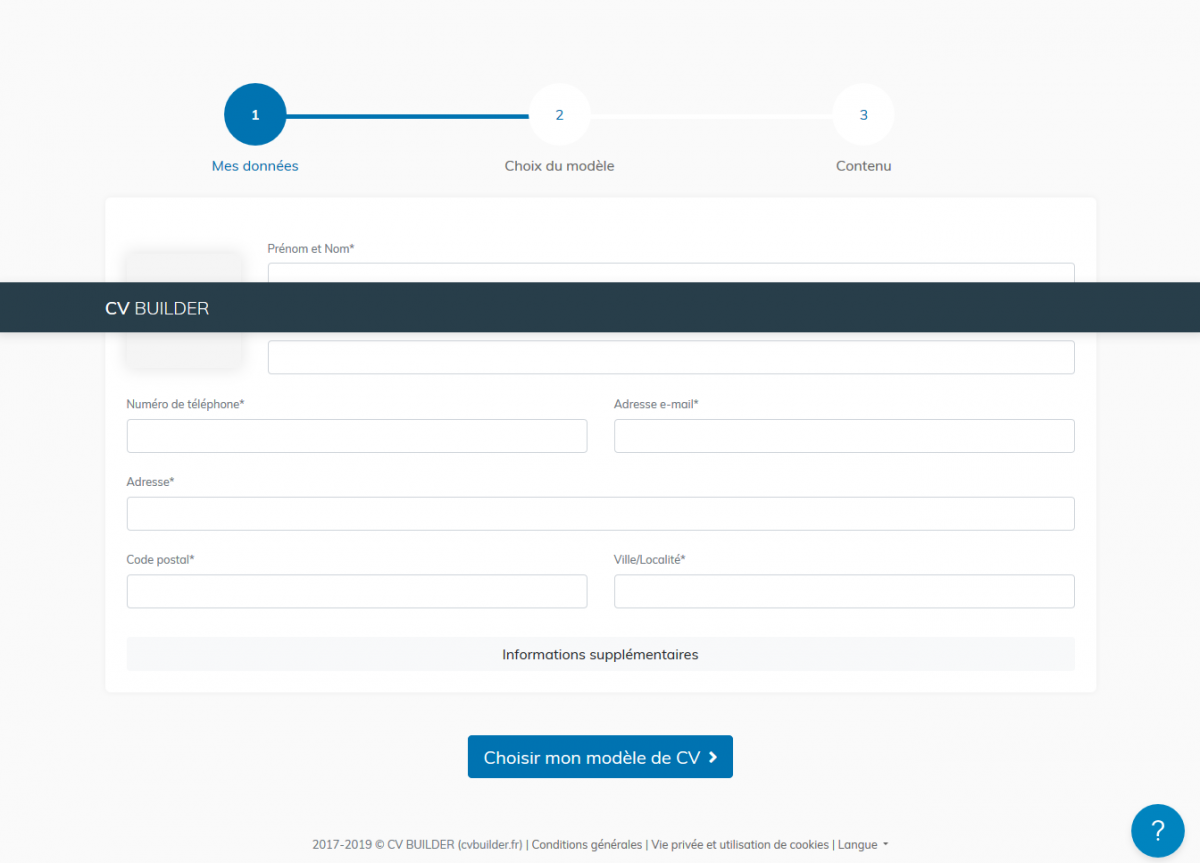Switch to the "Choix du modèle" label

[559, 166]
